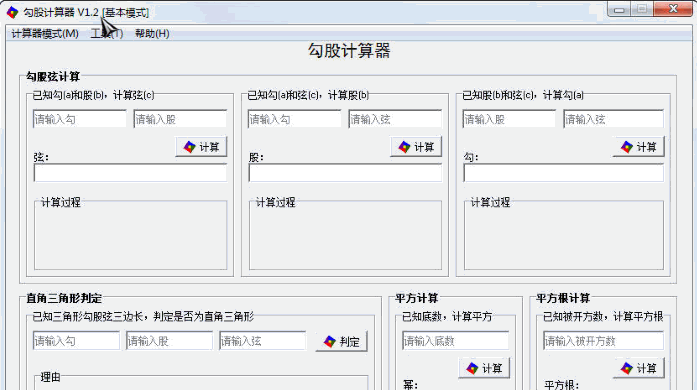This screenshot has width=697, height=390.
Task: Focus the 请输入被开方数 input field
Action: pyautogui.click(x=603, y=341)
